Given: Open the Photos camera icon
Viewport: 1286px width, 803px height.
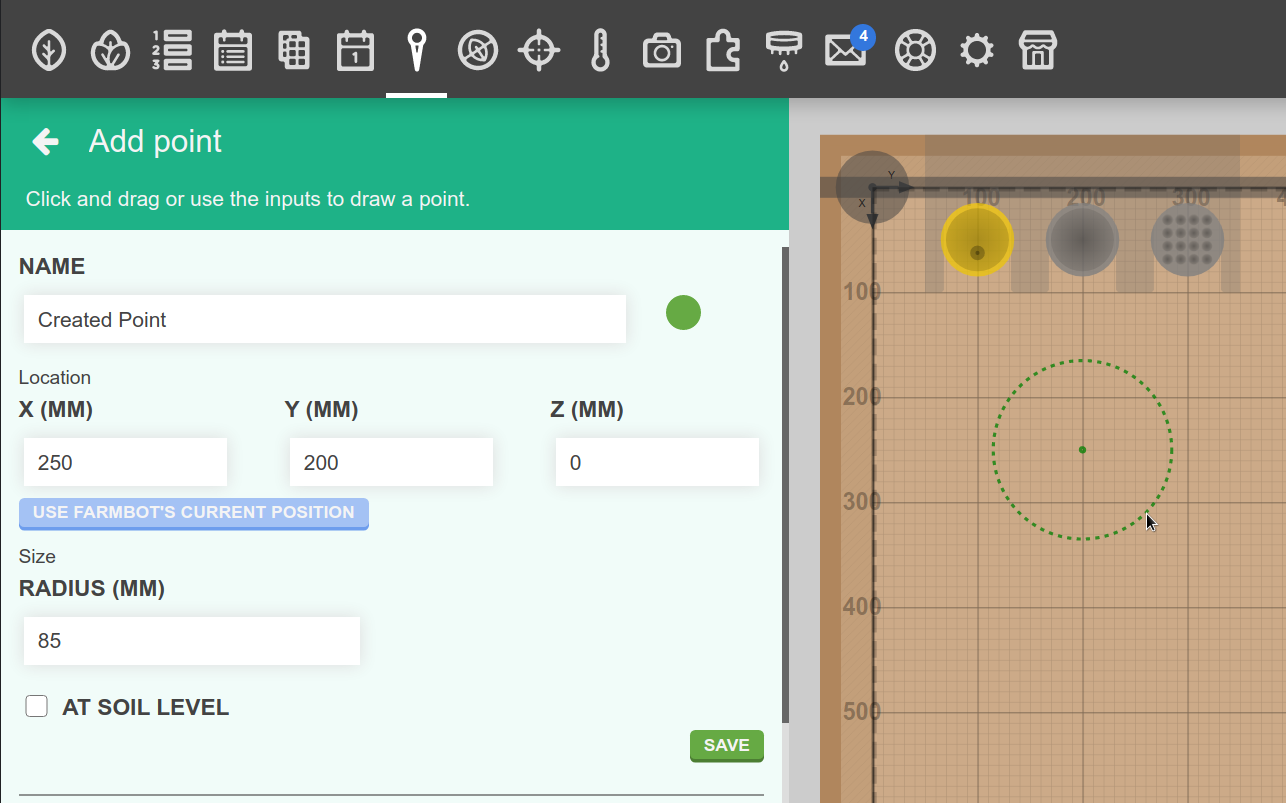Looking at the screenshot, I should click(661, 50).
